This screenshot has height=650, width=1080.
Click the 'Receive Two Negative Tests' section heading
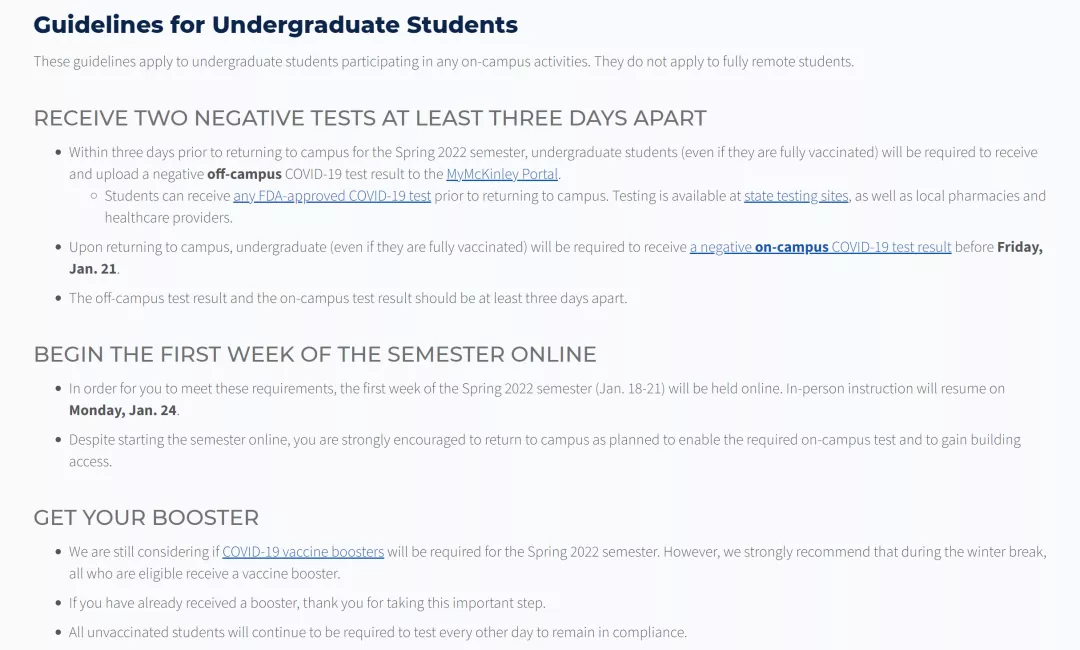click(x=370, y=118)
